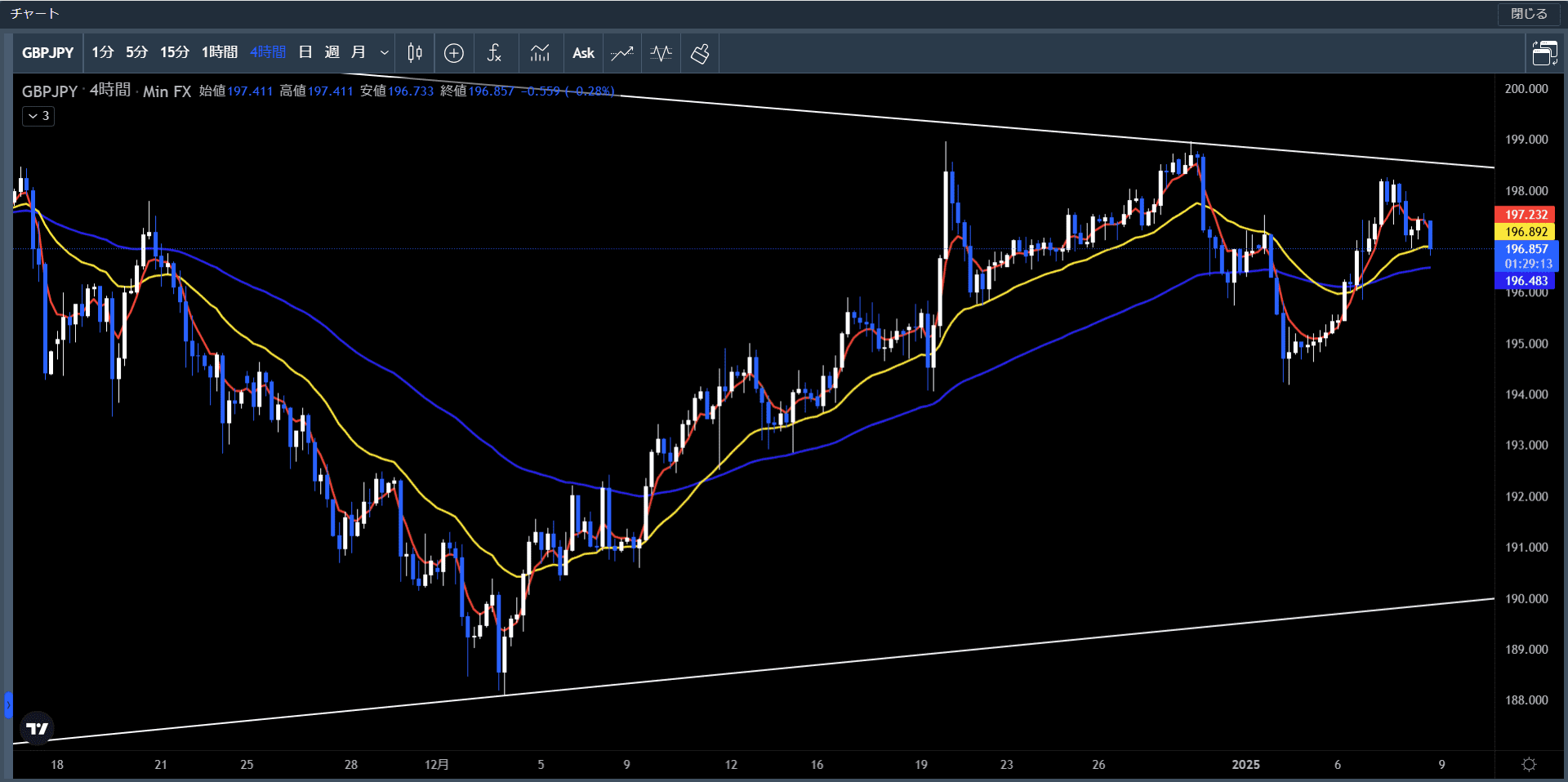Select the 1分 timeframe

tap(102, 52)
